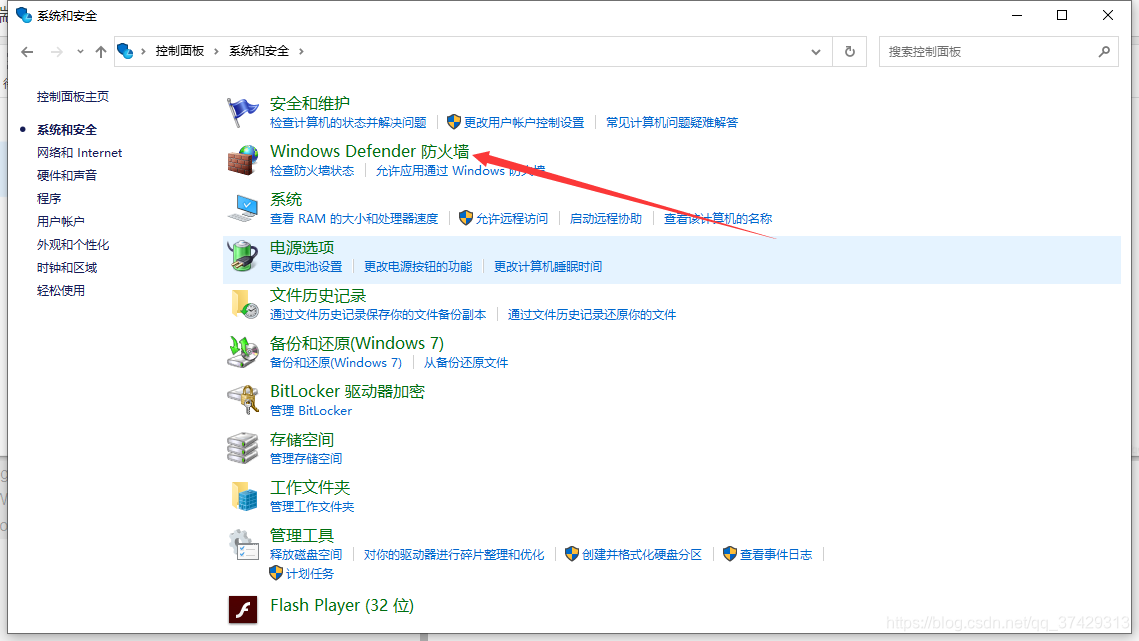Open Windows Defender 防火墙 heading link

[370, 151]
